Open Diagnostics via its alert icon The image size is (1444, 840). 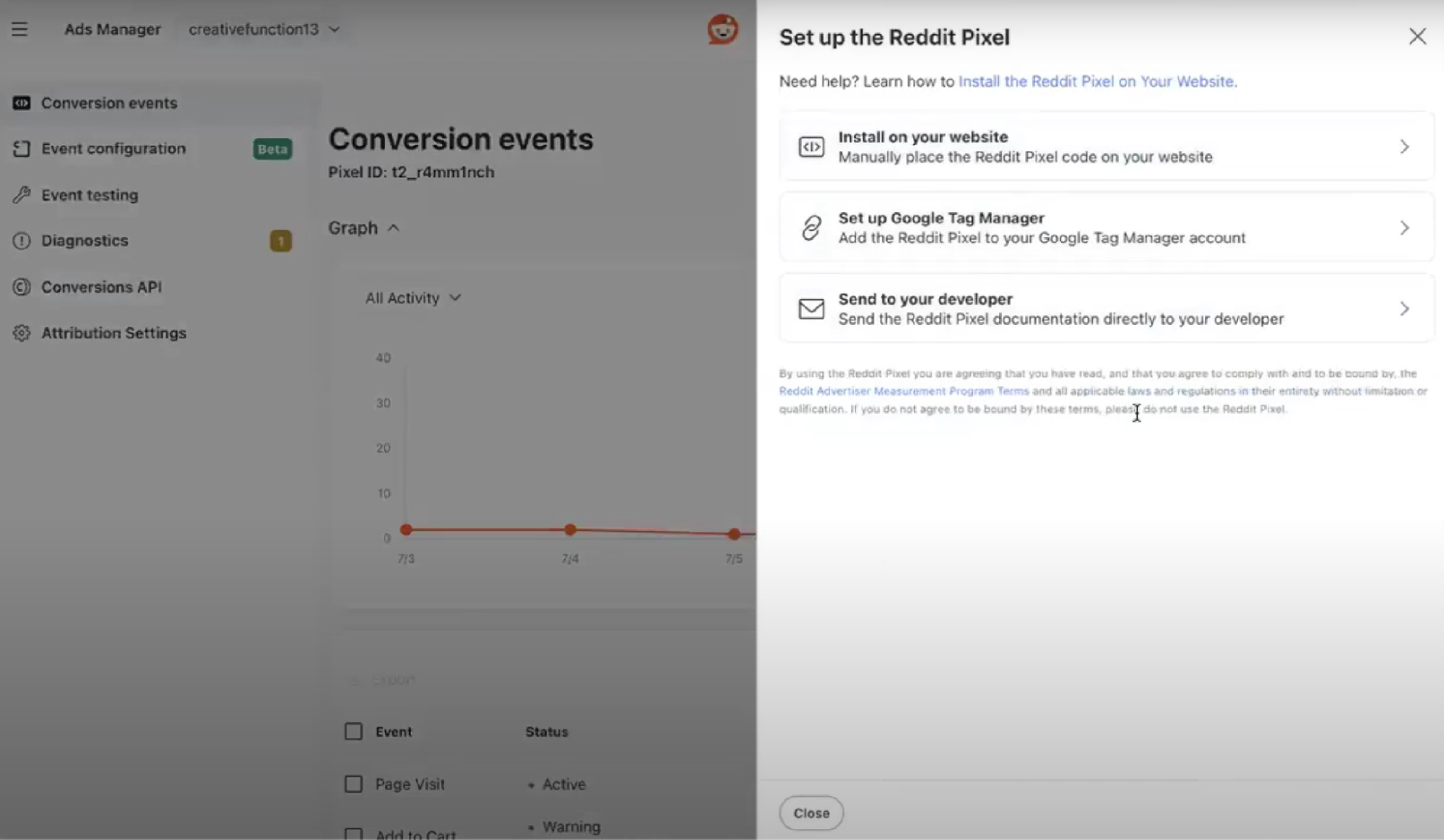click(x=21, y=240)
